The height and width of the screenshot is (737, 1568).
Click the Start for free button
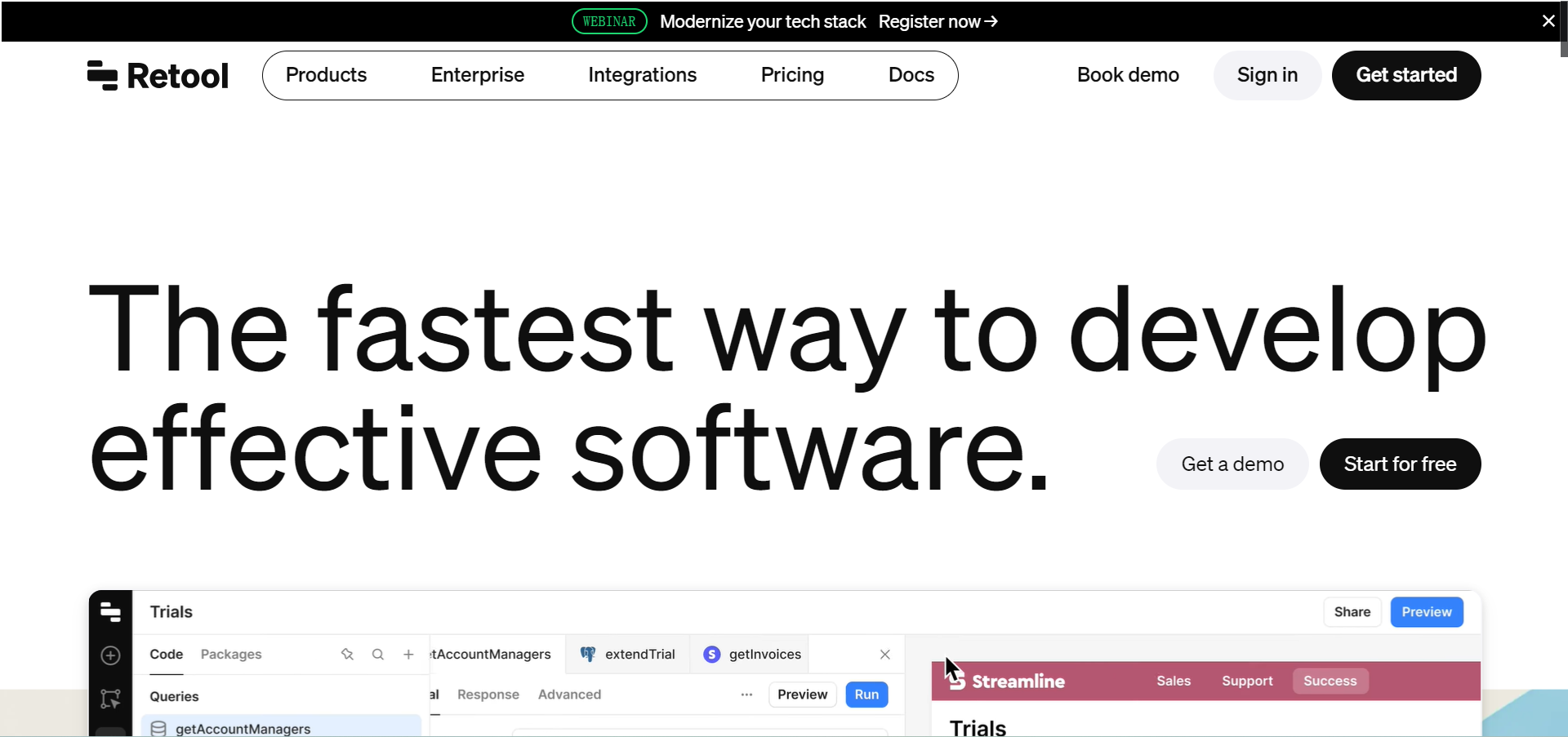point(1400,464)
